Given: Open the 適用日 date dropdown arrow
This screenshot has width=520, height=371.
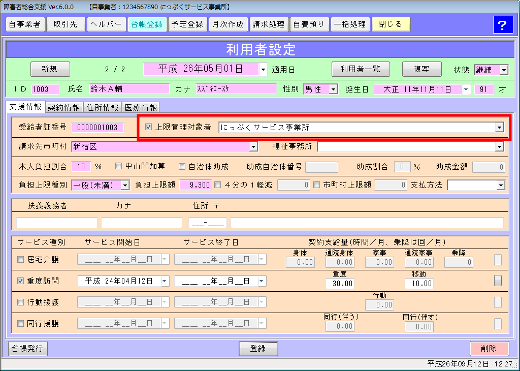Looking at the screenshot, I should pyautogui.click(x=263, y=70).
